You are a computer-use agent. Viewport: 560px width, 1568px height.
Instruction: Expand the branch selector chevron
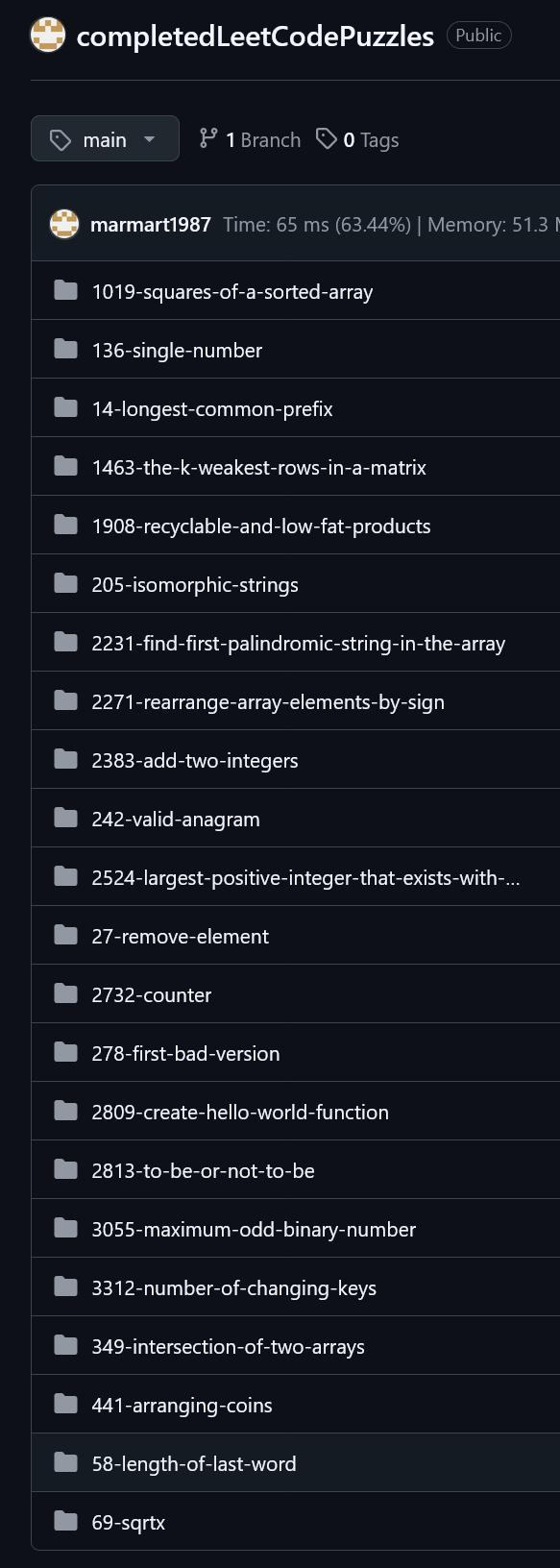tap(150, 138)
